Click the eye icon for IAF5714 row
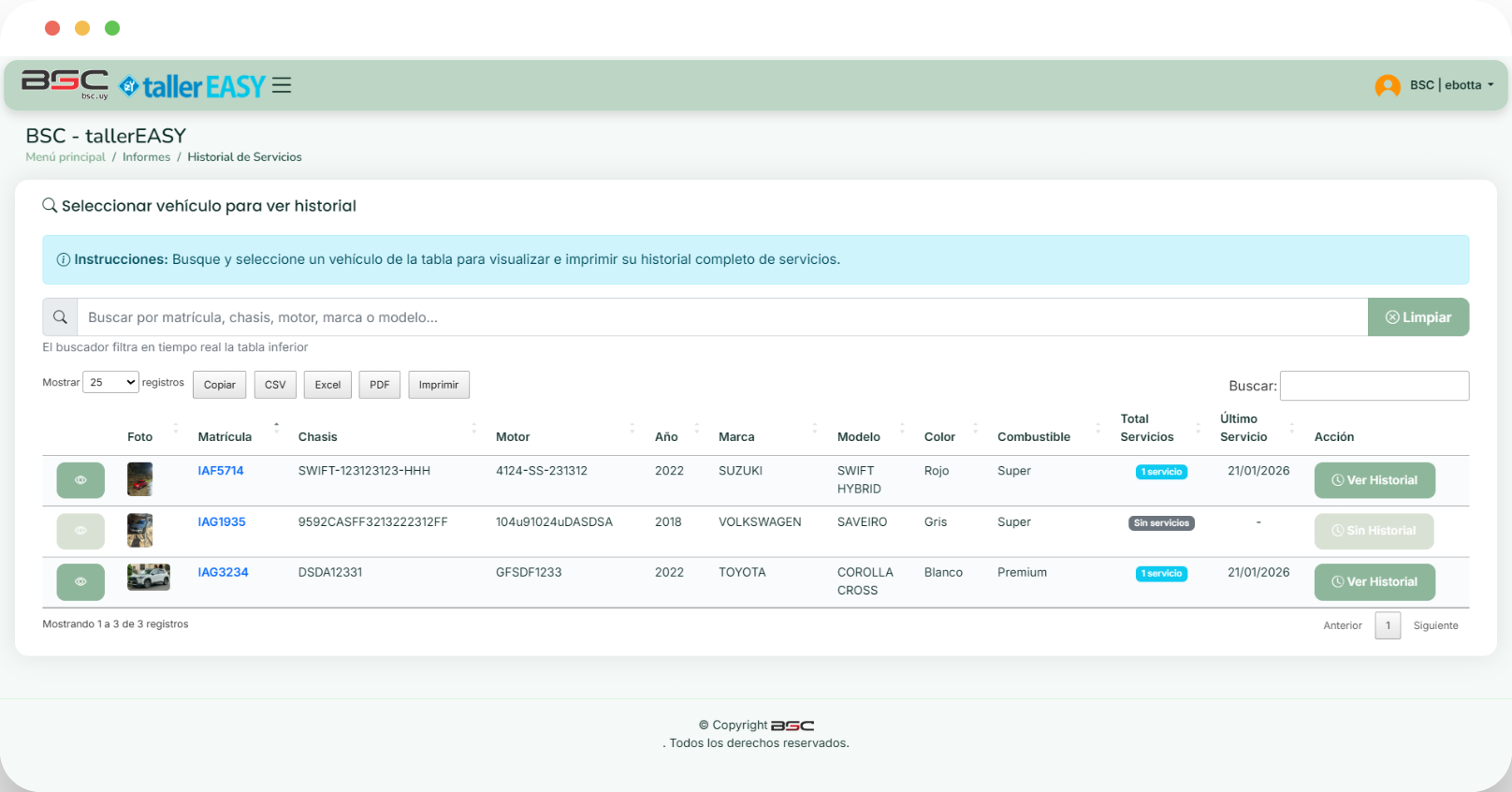Image resolution: width=1512 pixels, height=792 pixels. click(x=80, y=480)
